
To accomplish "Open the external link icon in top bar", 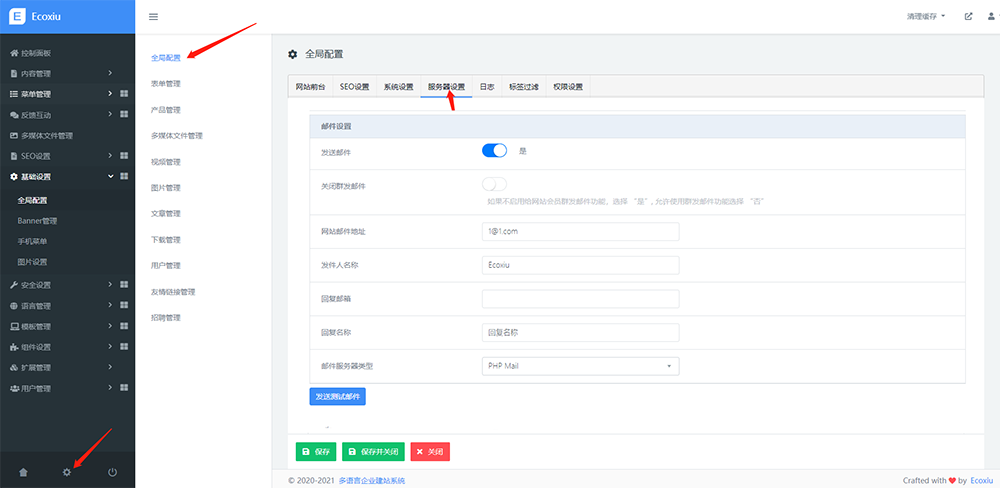I will coord(968,17).
